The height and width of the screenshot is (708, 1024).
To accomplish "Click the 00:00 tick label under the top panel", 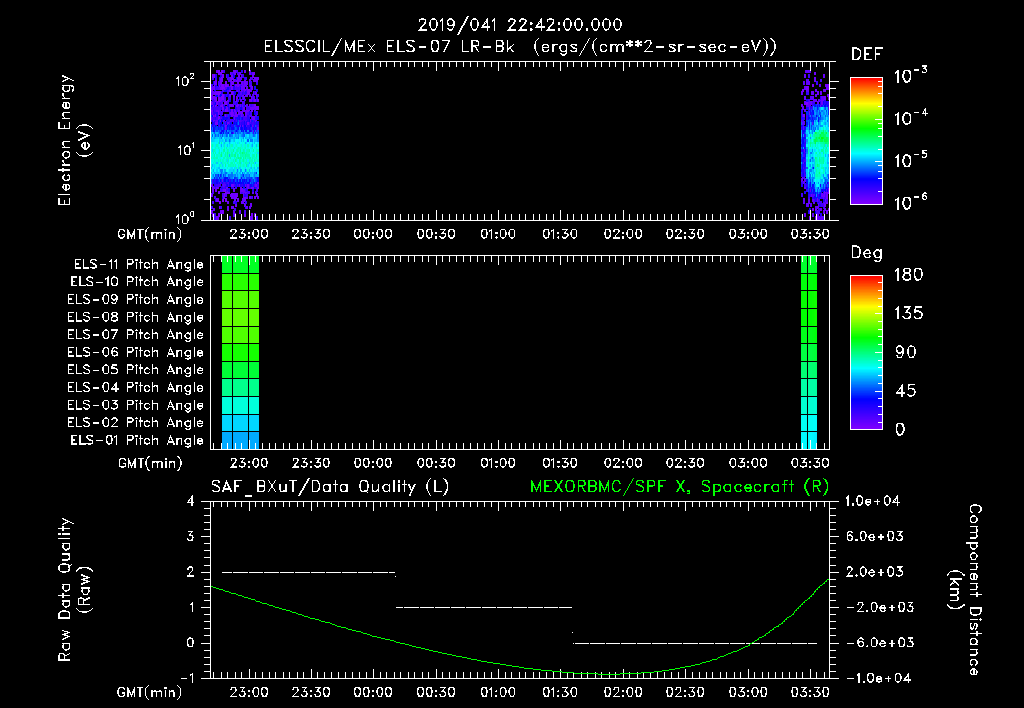I will 373,234.
